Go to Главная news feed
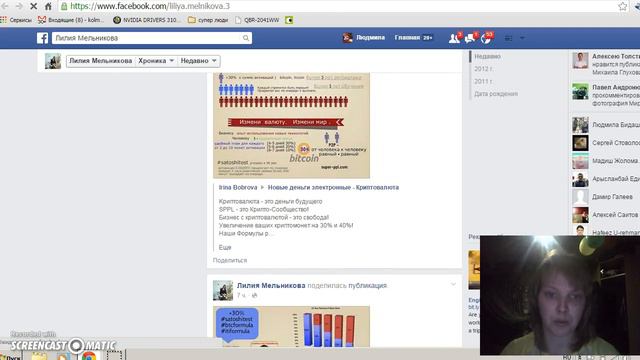The image size is (640, 360). (x=413, y=38)
